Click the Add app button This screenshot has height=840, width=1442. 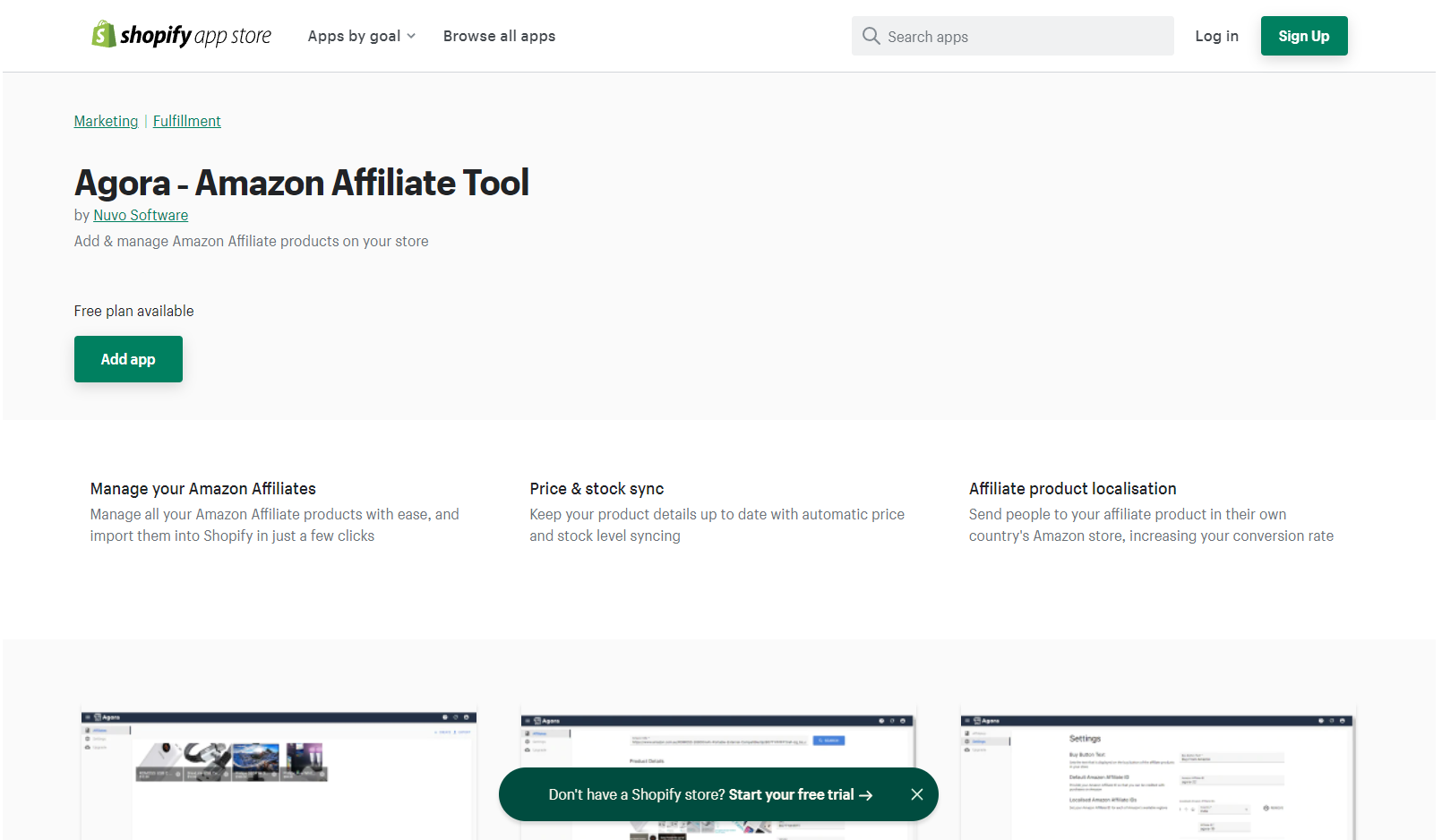(128, 359)
